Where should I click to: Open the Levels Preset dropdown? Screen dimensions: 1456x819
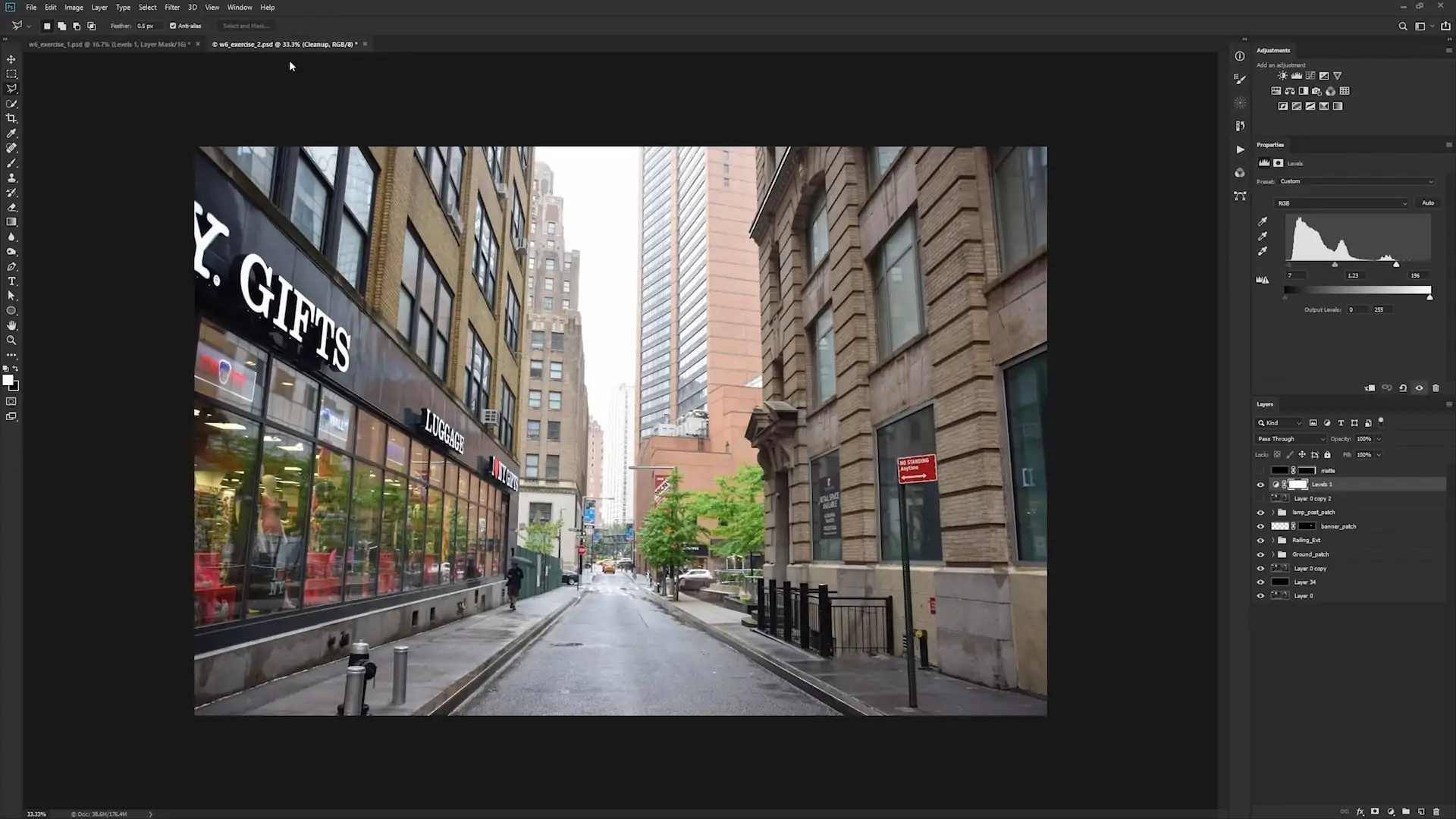1356,181
